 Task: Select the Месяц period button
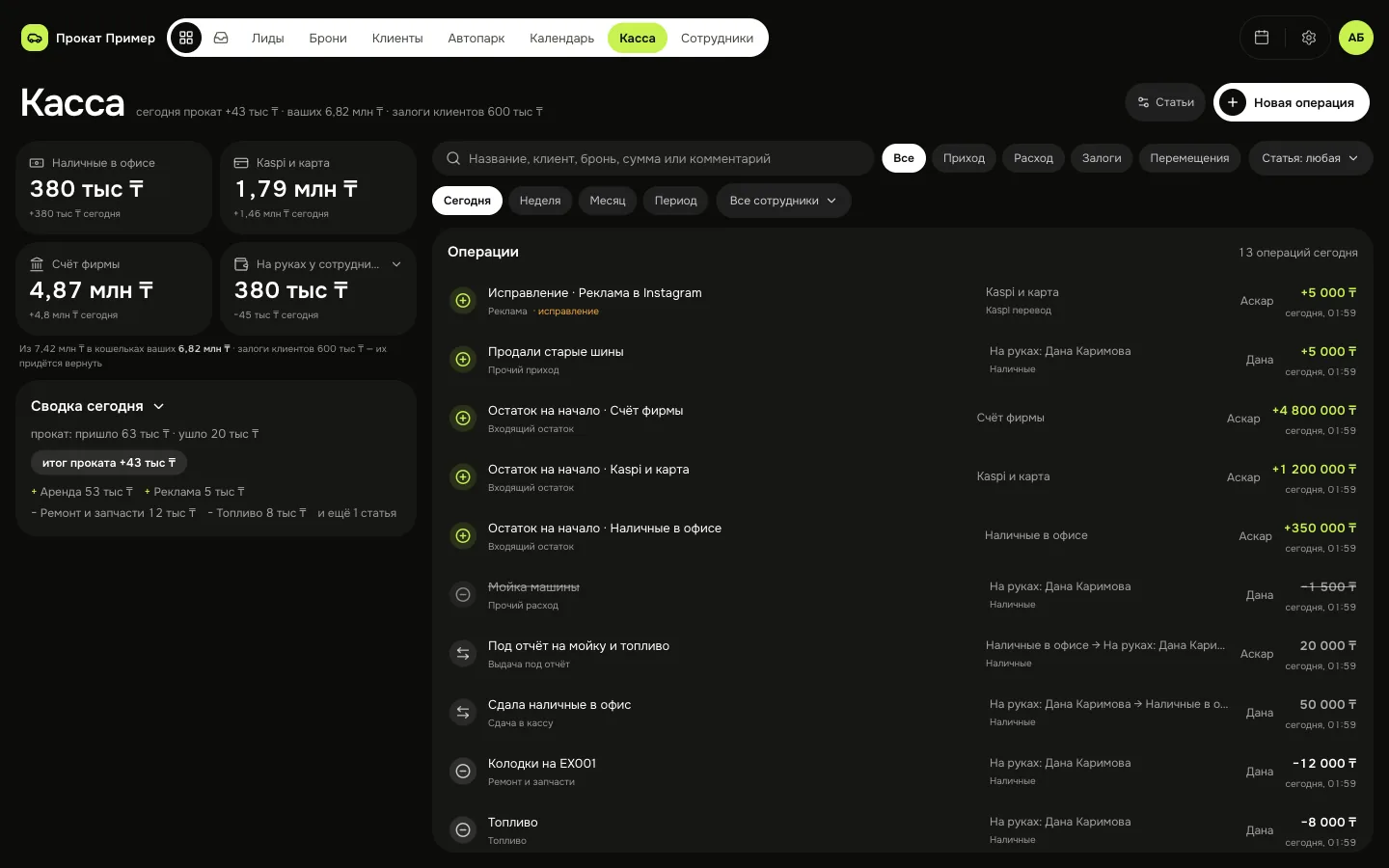pos(608,201)
